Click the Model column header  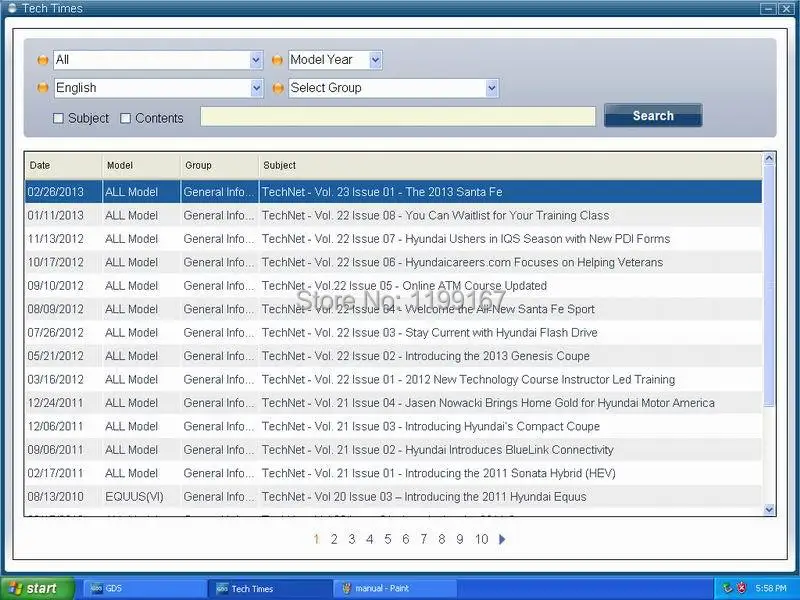(141, 165)
